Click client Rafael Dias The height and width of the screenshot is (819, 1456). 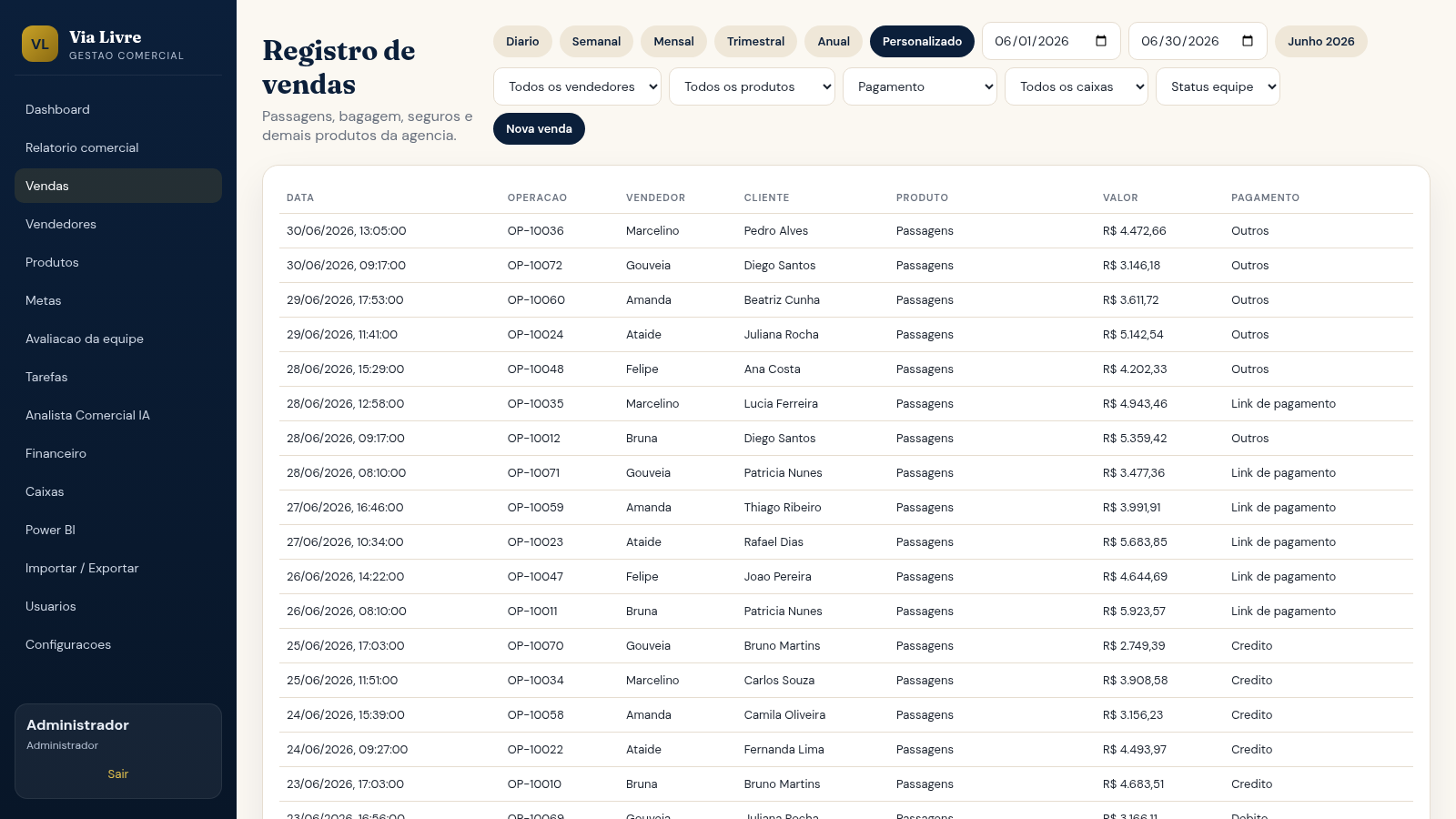pos(773,542)
